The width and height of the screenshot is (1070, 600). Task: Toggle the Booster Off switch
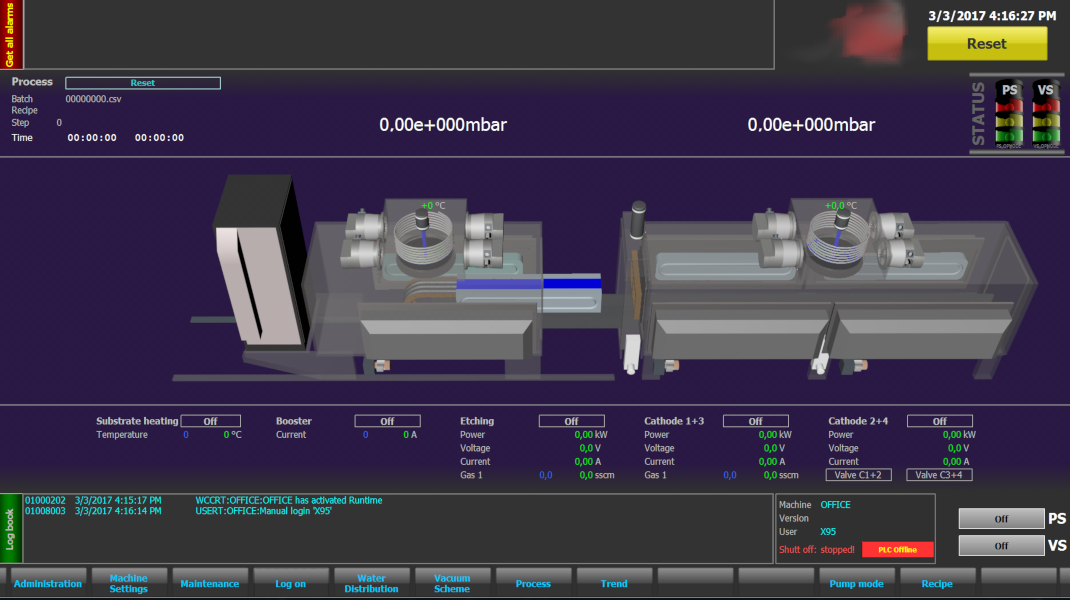tap(387, 421)
